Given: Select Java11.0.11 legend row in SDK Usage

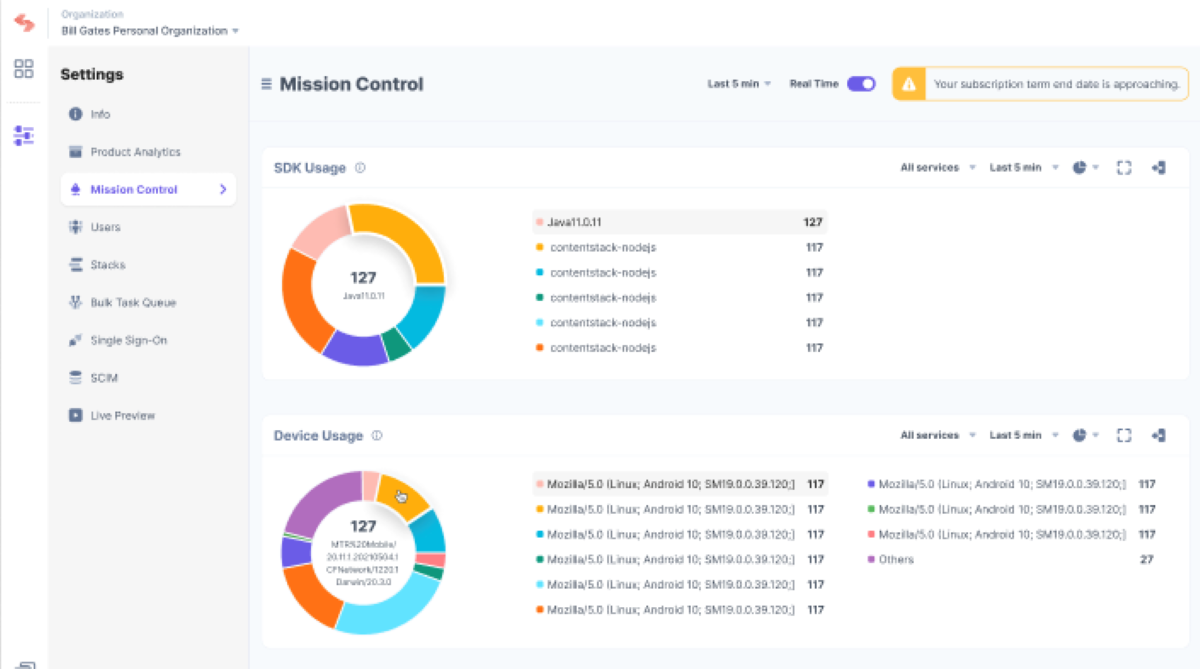Looking at the screenshot, I should pos(680,222).
